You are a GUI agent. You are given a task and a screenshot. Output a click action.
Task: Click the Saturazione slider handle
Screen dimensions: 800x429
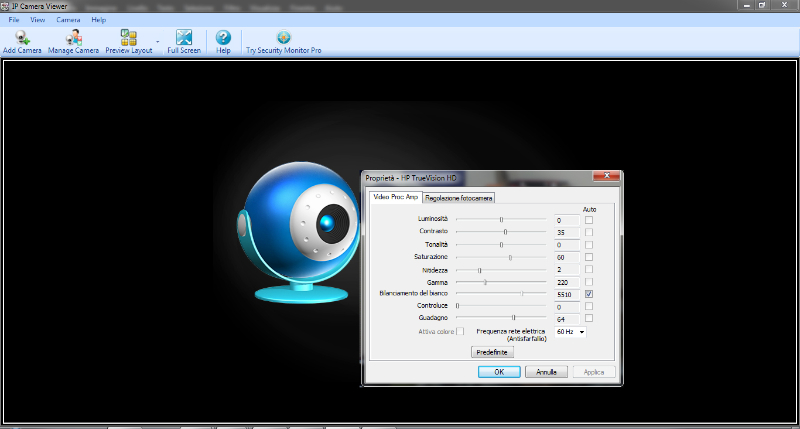510,257
